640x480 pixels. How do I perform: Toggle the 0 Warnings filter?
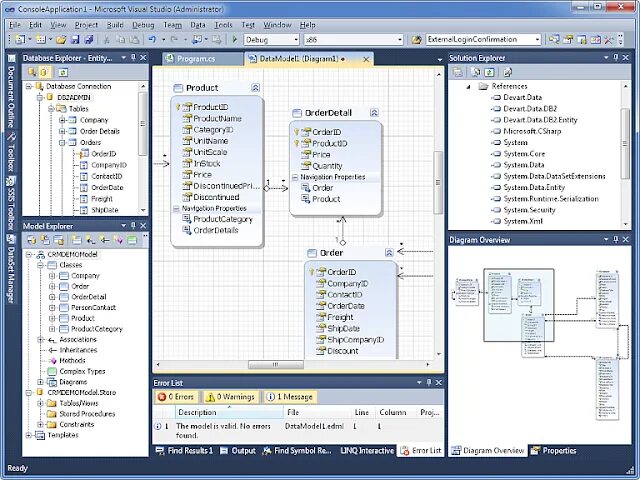click(231, 397)
